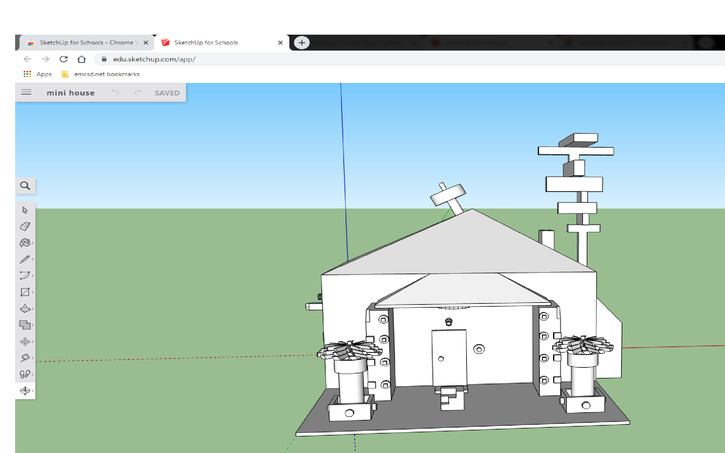Select the Tape Measure tool
Image resolution: width=725 pixels, height=453 pixels.
(26, 357)
